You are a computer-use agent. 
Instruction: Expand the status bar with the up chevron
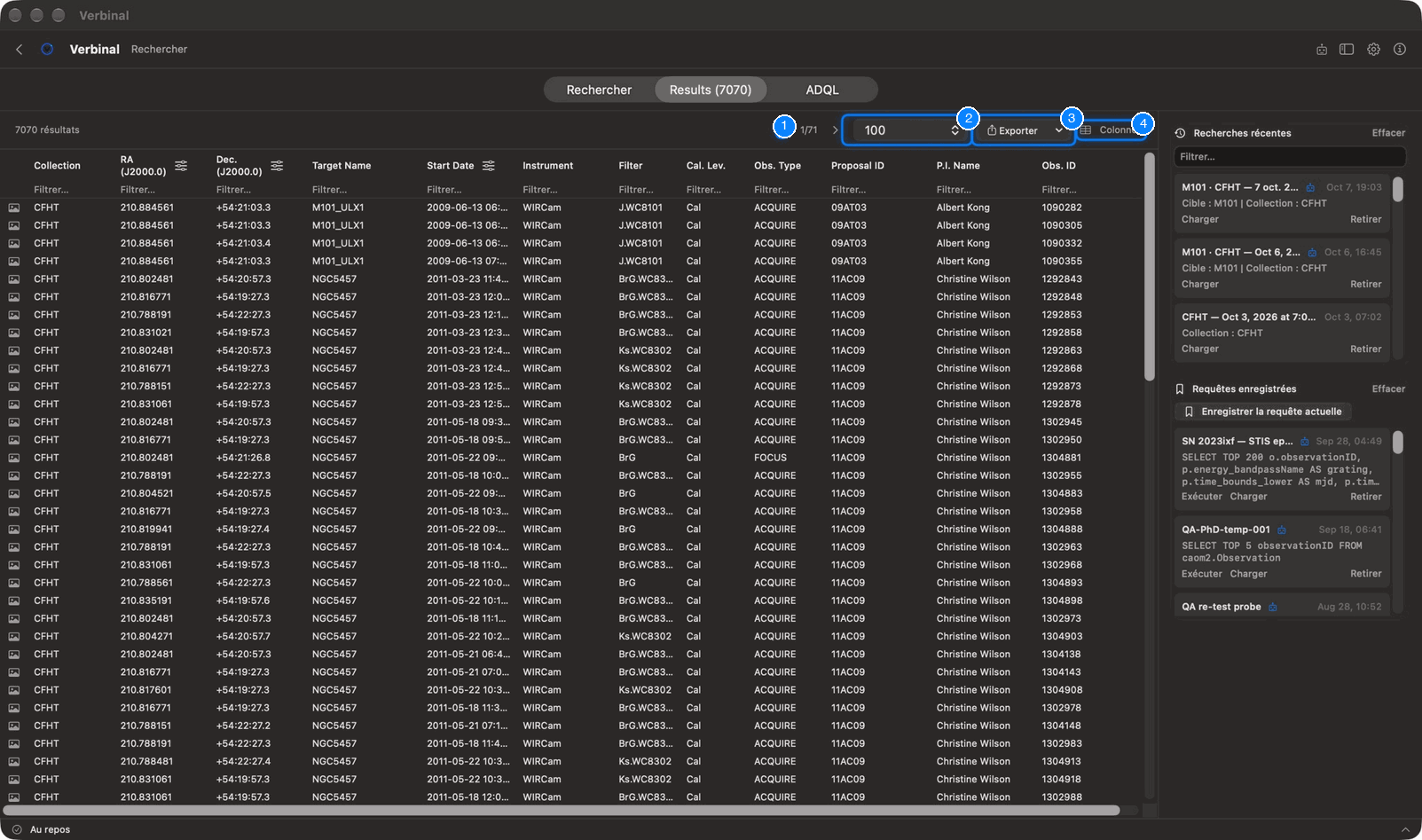coord(1405,829)
